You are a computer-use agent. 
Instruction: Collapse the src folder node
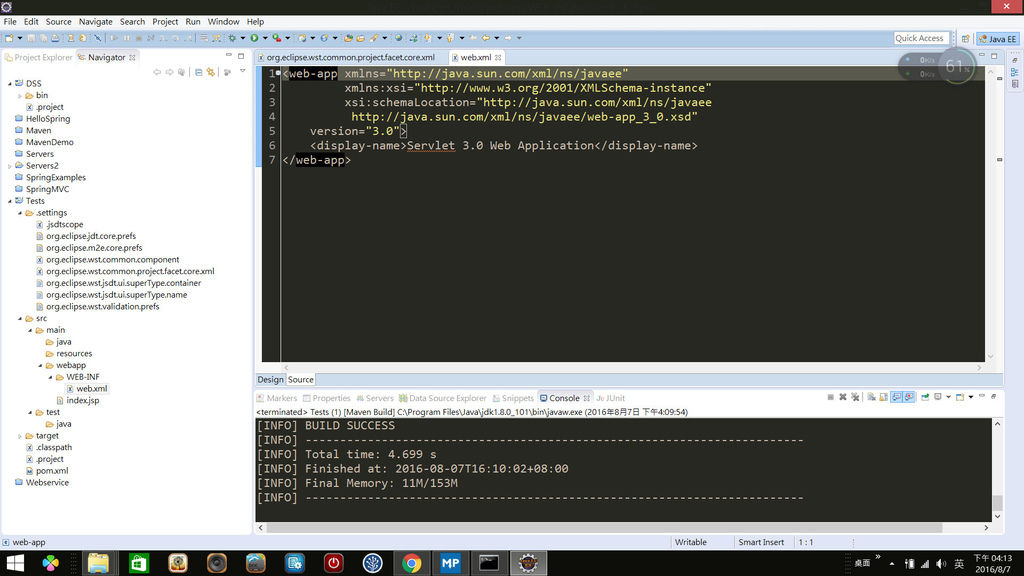tap(20, 319)
